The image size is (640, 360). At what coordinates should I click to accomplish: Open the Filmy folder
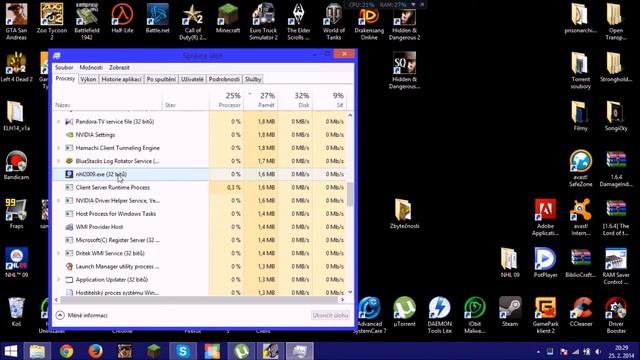pos(580,116)
